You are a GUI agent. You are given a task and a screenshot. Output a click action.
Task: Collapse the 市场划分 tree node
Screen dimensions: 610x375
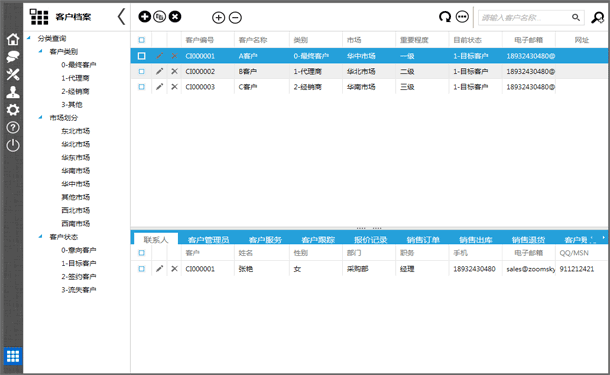(40, 117)
